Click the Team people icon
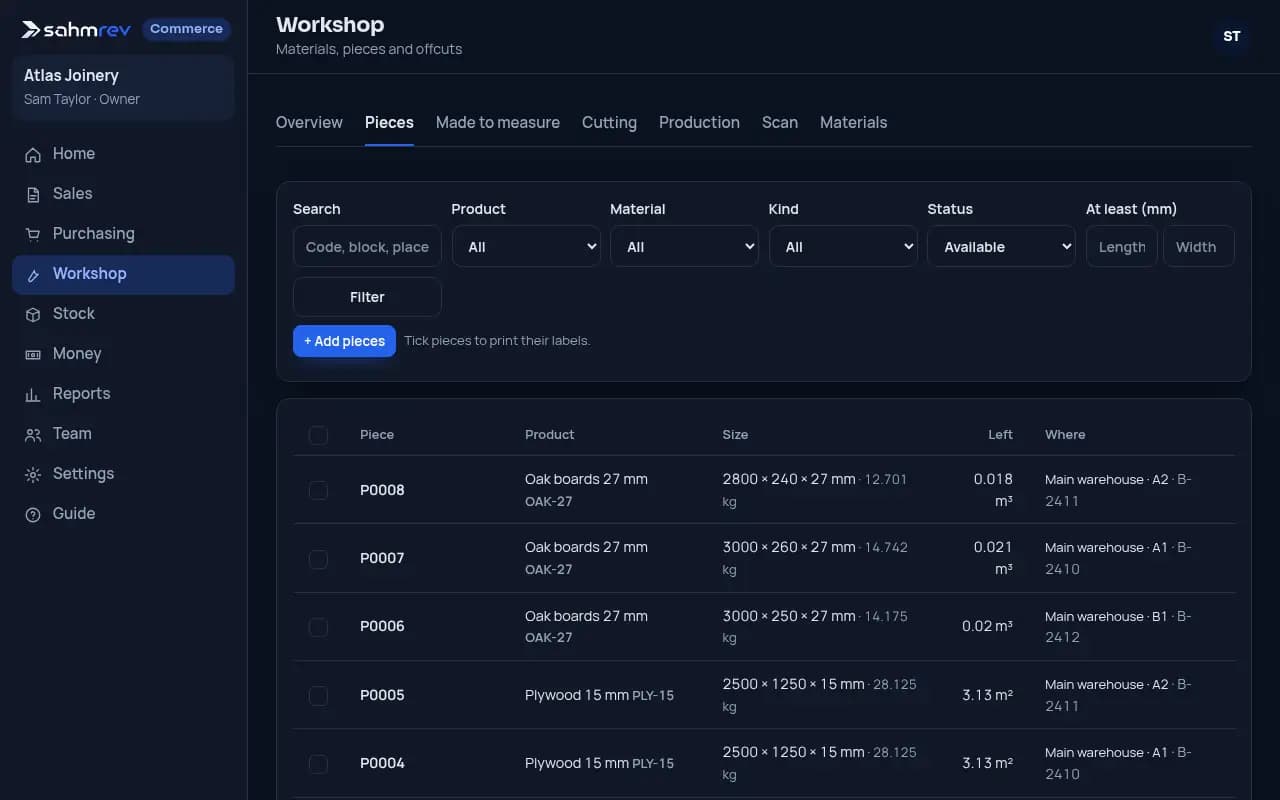Viewport: 1280px width, 800px height. [33, 434]
